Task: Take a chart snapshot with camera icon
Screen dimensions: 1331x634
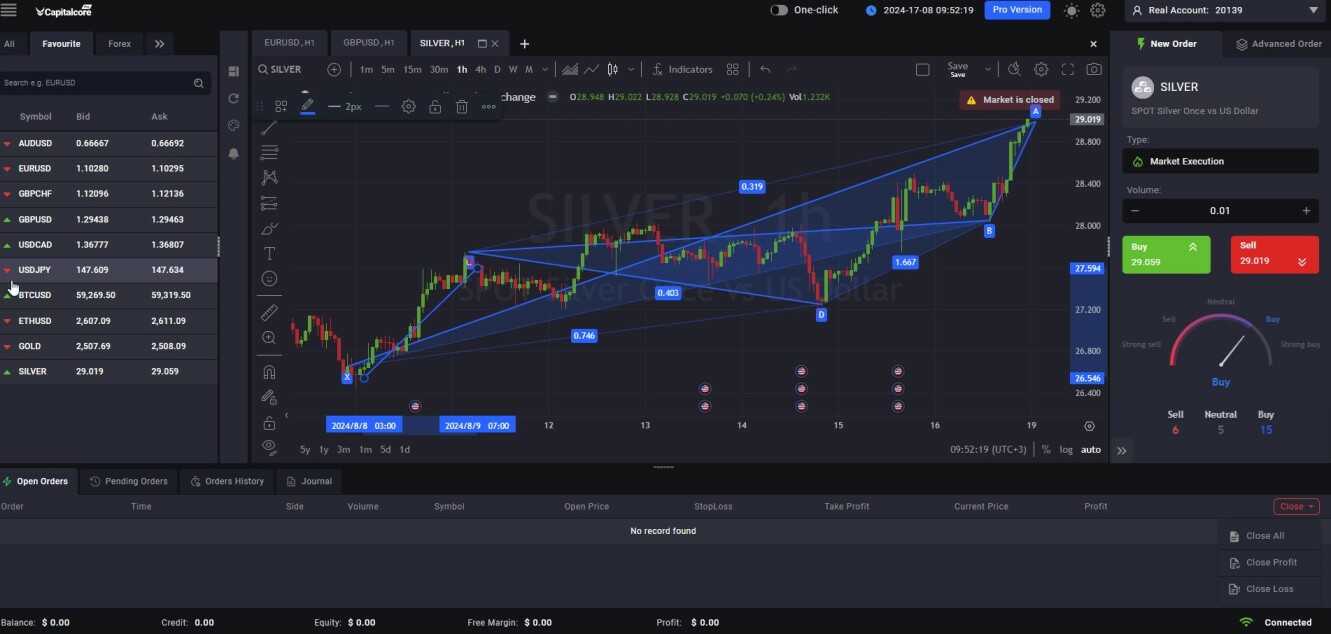Action: [1094, 69]
